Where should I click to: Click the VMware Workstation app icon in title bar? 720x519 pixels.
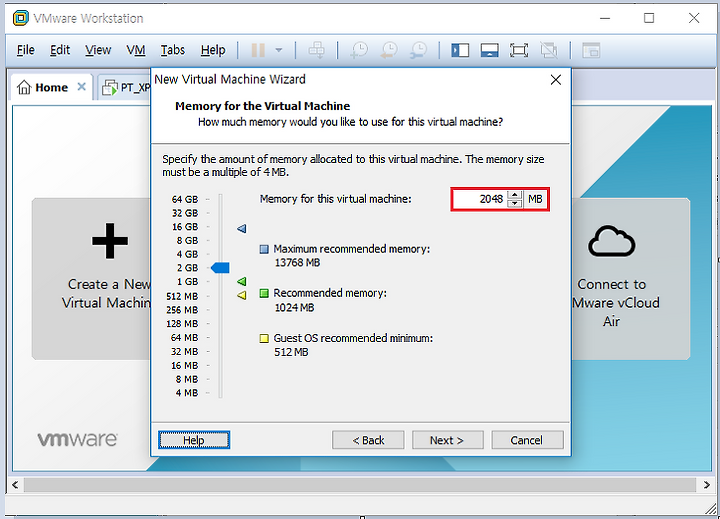(21, 18)
